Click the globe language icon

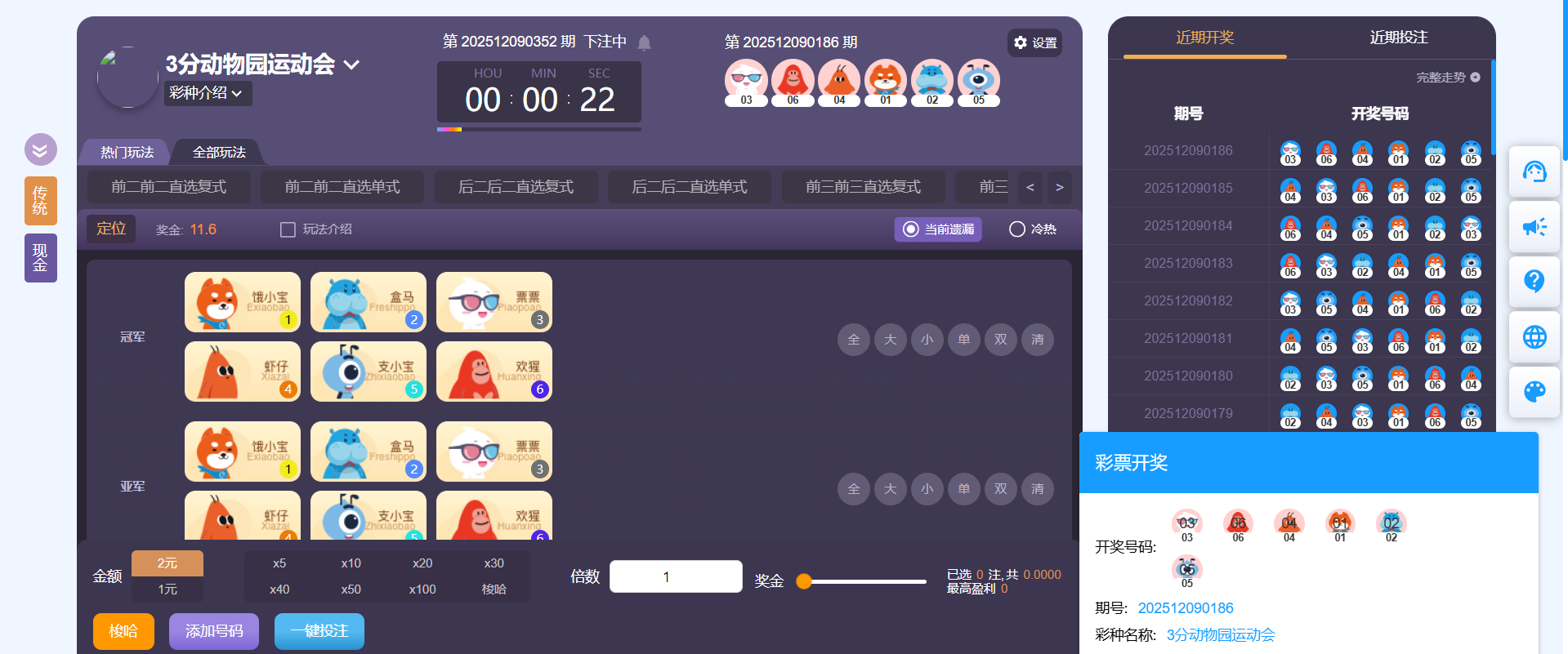pos(1534,336)
